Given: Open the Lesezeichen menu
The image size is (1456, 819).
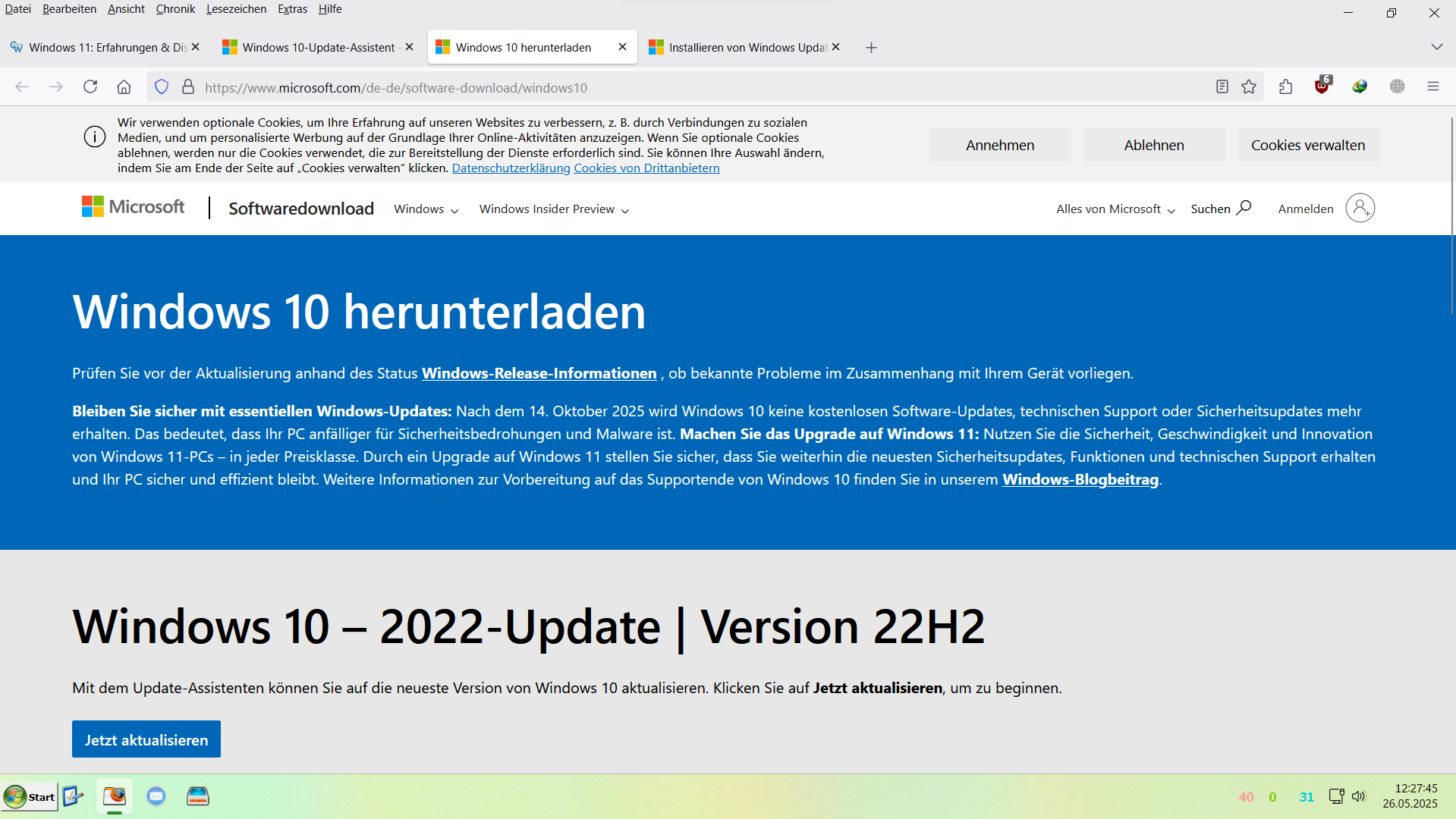Looking at the screenshot, I should (236, 9).
